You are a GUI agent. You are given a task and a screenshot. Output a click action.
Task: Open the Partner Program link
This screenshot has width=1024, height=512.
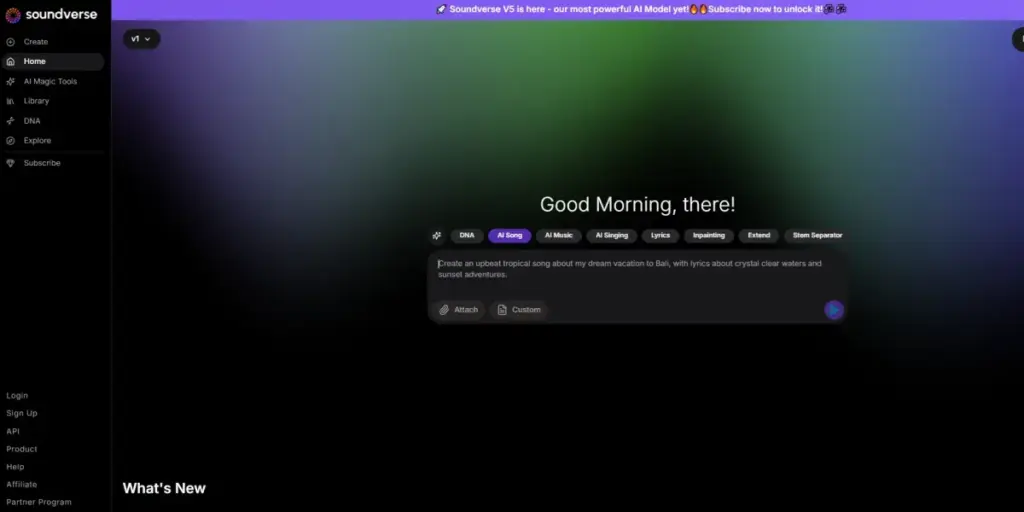coord(39,502)
